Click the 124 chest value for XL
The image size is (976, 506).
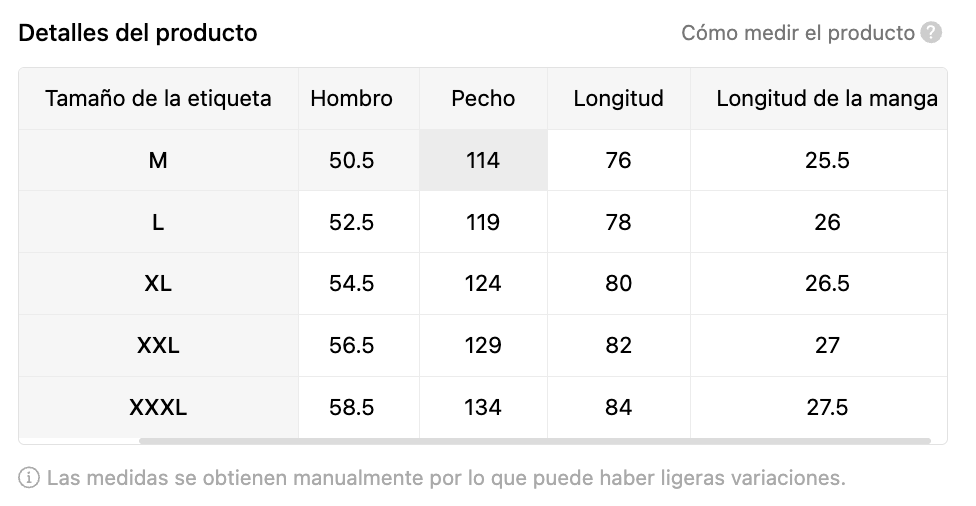point(483,284)
